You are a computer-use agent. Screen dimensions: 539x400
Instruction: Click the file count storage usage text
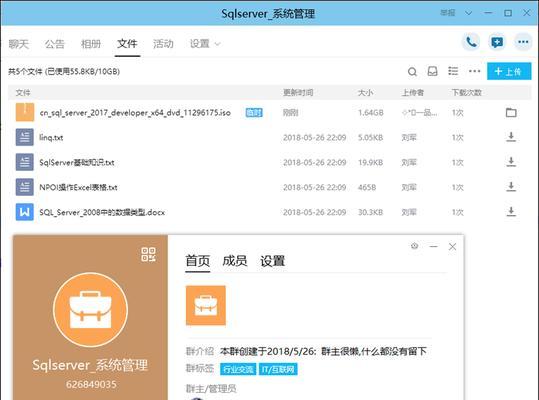point(64,71)
